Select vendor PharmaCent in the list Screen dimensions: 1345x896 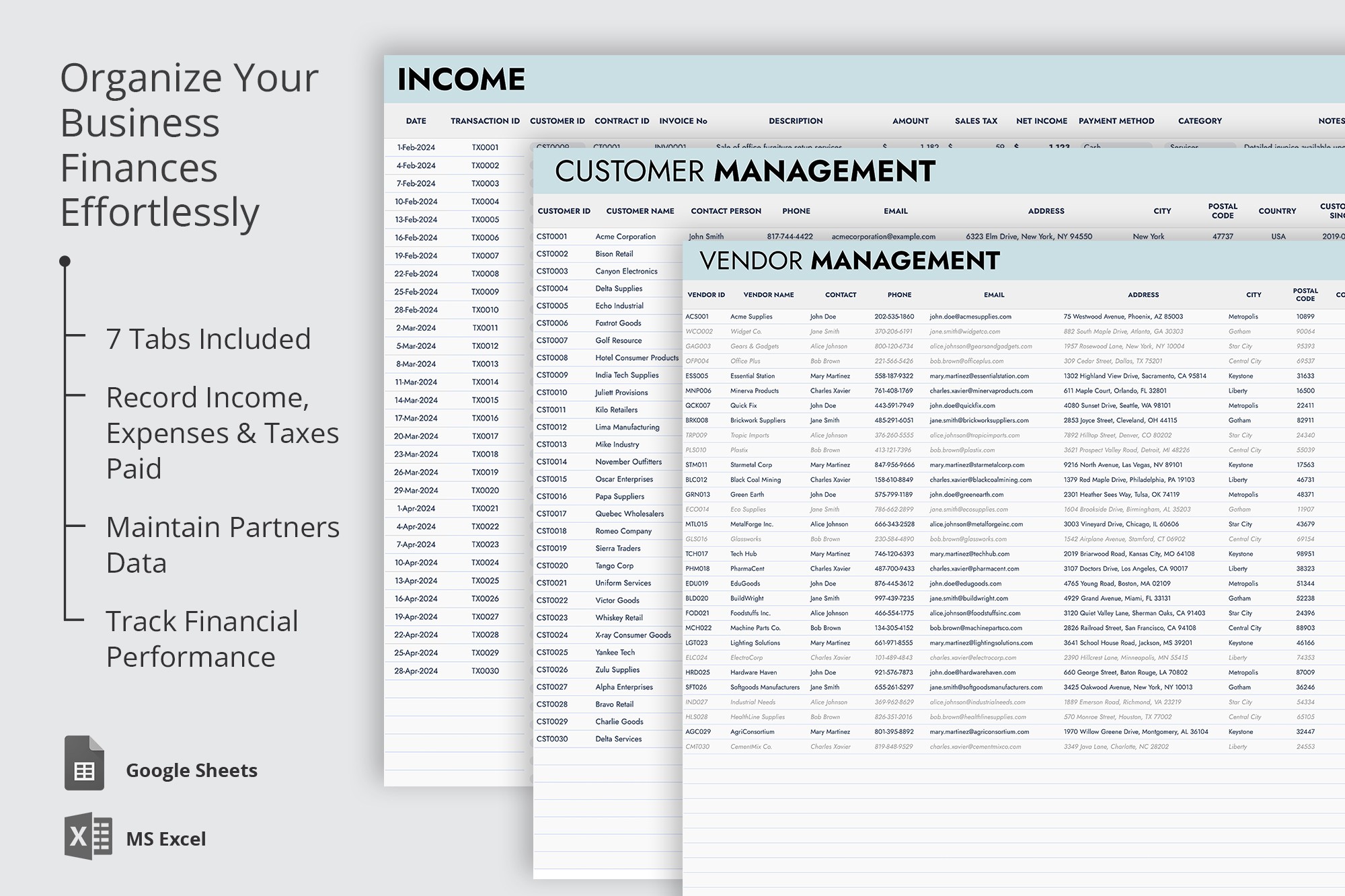pos(748,568)
